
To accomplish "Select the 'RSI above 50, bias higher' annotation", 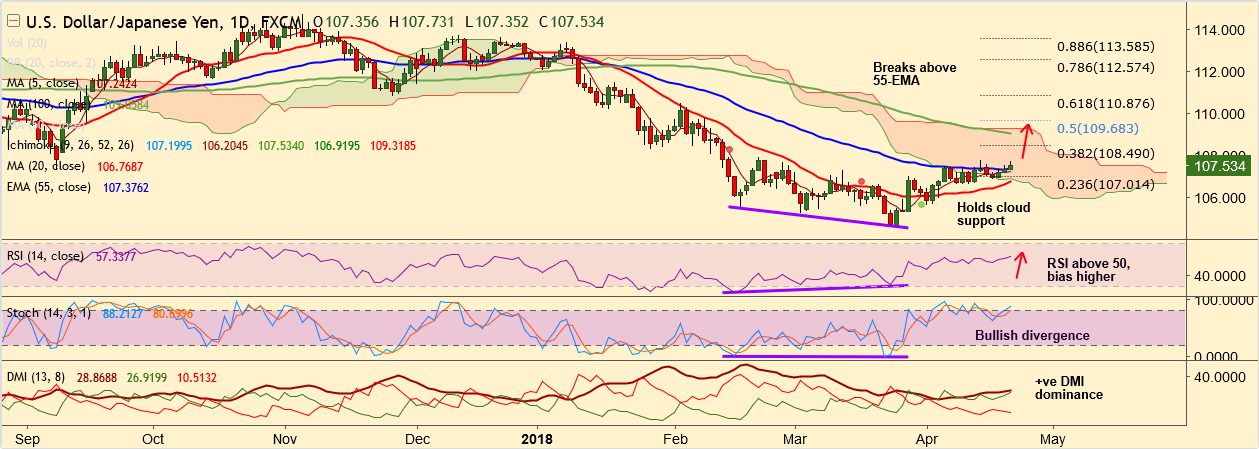I will pyautogui.click(x=1089, y=269).
